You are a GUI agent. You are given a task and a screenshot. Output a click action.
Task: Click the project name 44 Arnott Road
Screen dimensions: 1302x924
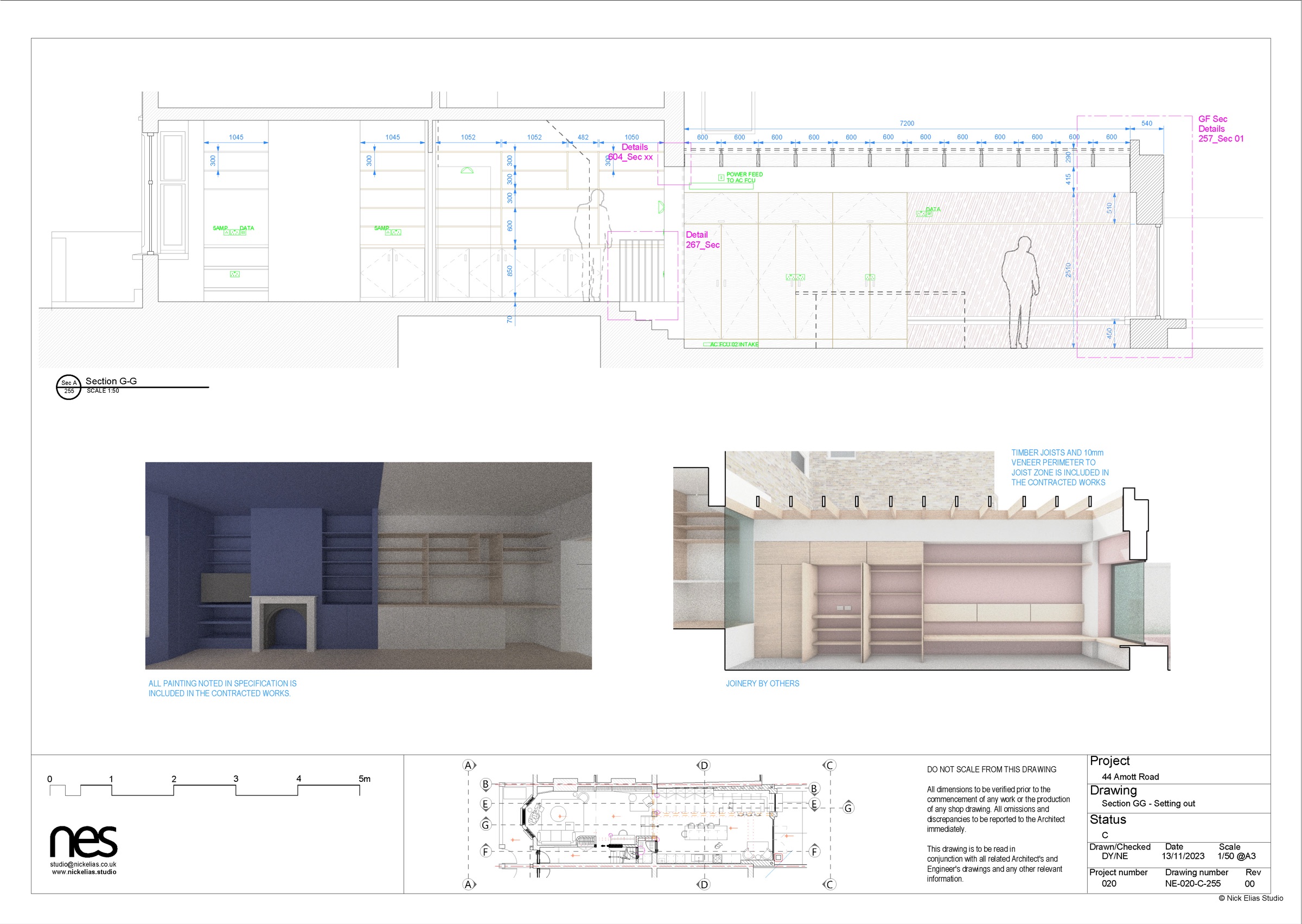(x=1130, y=776)
